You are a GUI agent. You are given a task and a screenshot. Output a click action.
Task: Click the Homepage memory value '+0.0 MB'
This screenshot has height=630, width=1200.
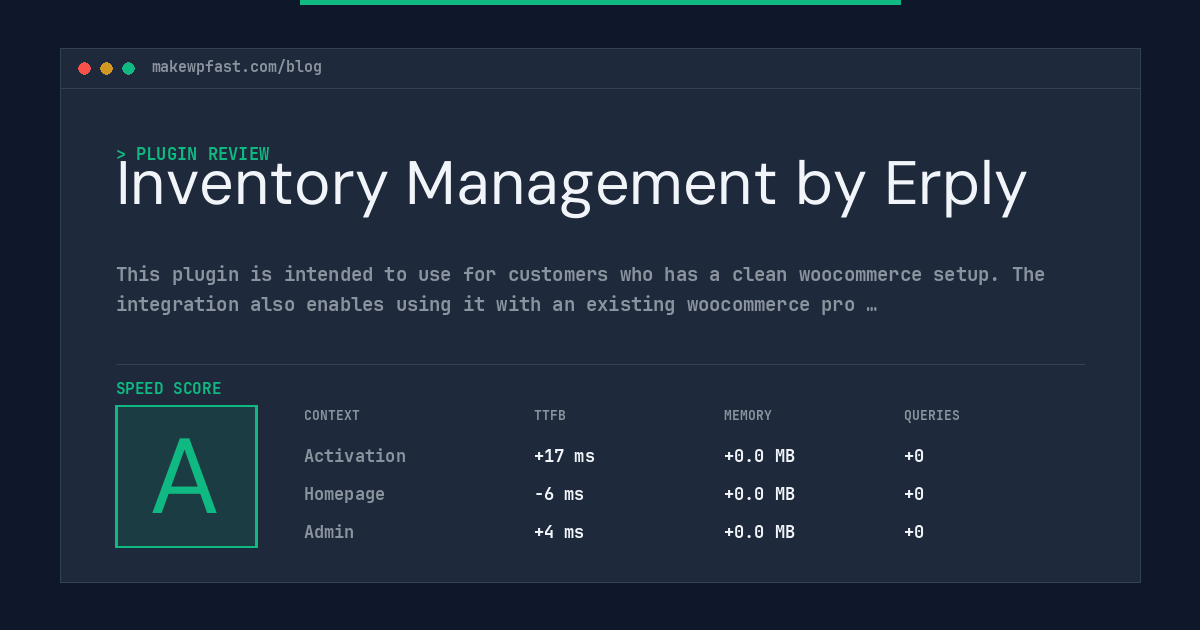(x=759, y=494)
